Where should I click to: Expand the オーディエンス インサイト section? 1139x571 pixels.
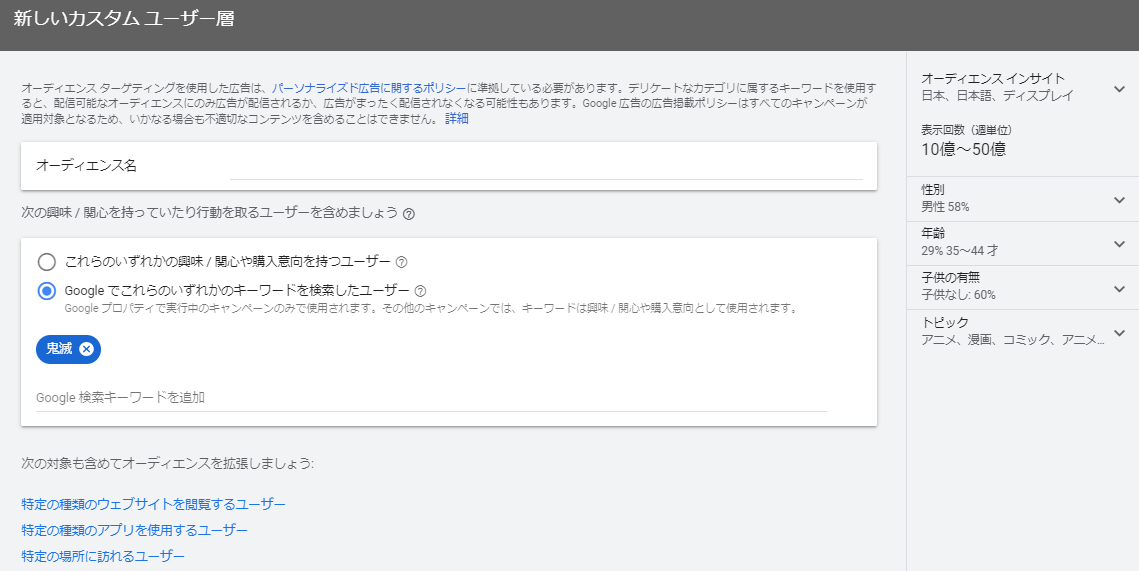point(1119,89)
